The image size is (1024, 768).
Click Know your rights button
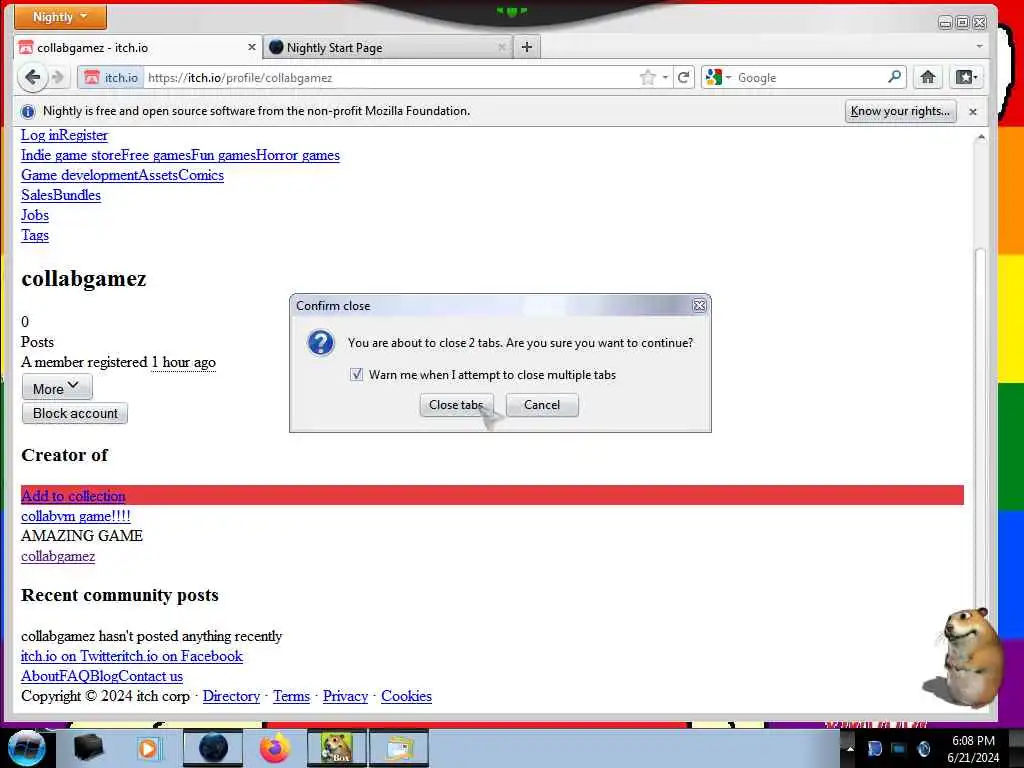[900, 112]
